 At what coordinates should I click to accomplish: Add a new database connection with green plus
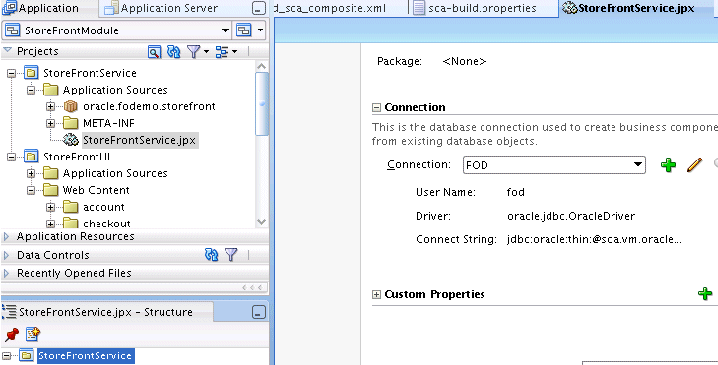pos(669,165)
